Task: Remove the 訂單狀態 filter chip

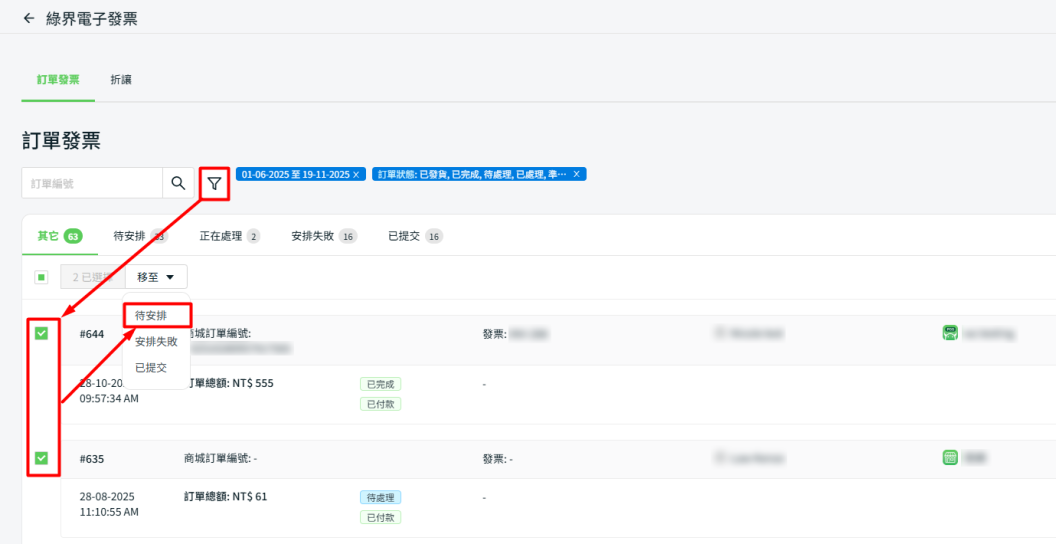Action: point(576,174)
